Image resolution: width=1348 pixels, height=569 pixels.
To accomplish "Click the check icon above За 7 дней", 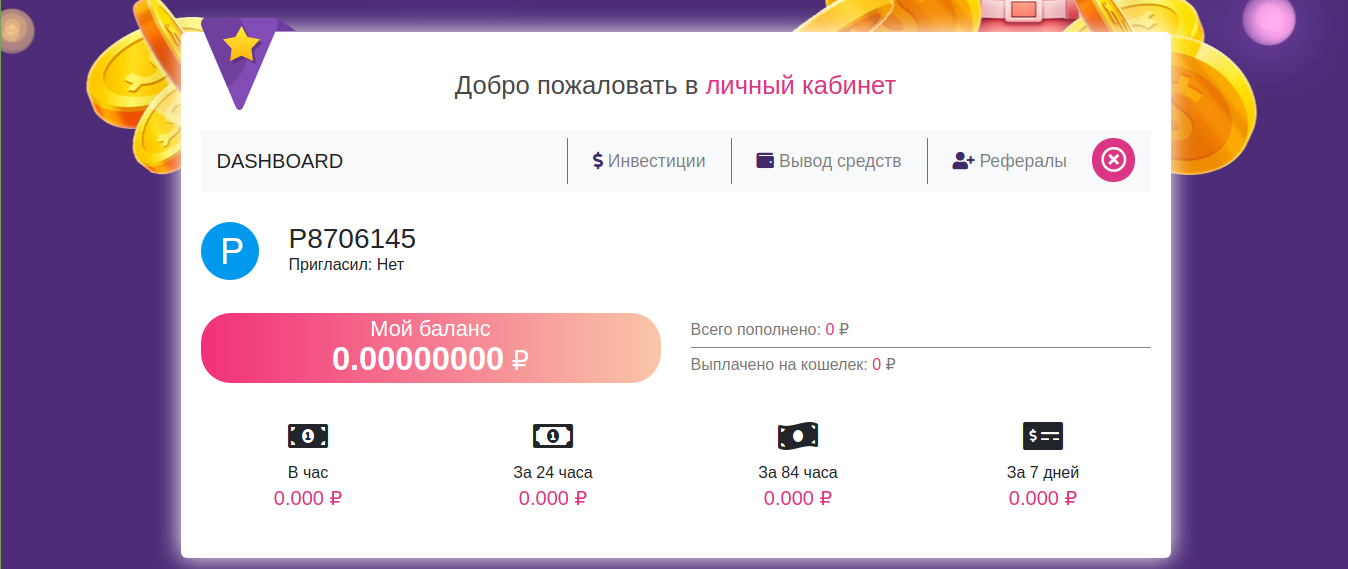I will [x=1043, y=436].
